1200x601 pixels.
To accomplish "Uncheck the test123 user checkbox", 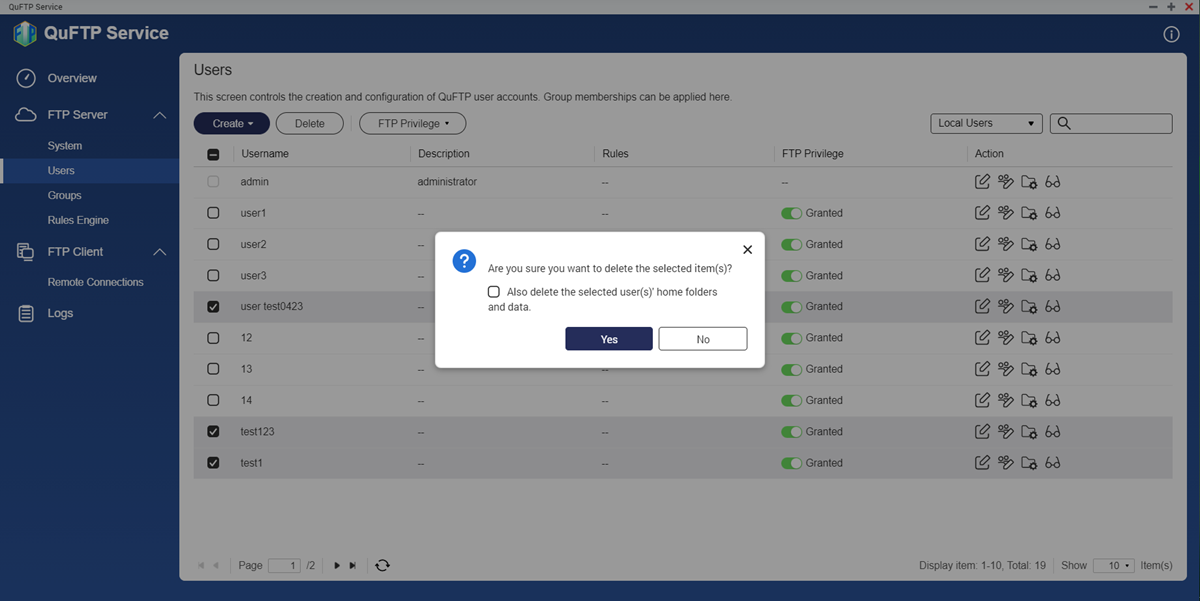I will click(213, 432).
